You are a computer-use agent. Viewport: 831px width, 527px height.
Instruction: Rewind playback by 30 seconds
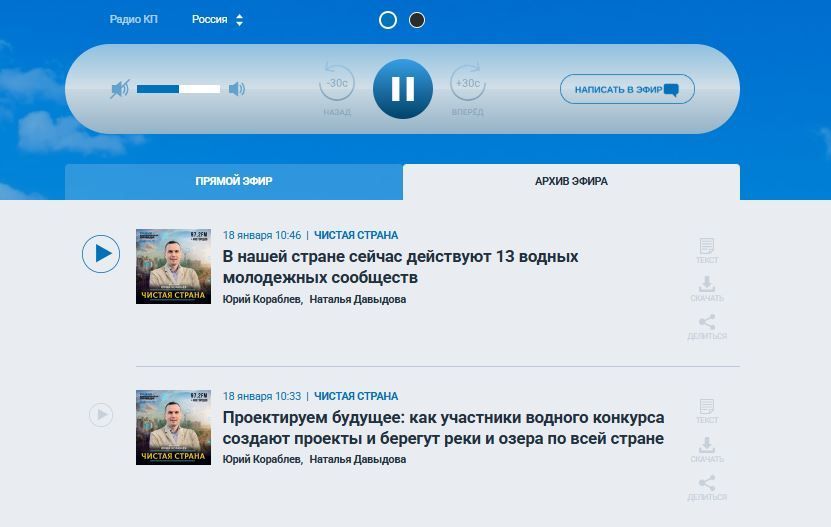[x=337, y=84]
